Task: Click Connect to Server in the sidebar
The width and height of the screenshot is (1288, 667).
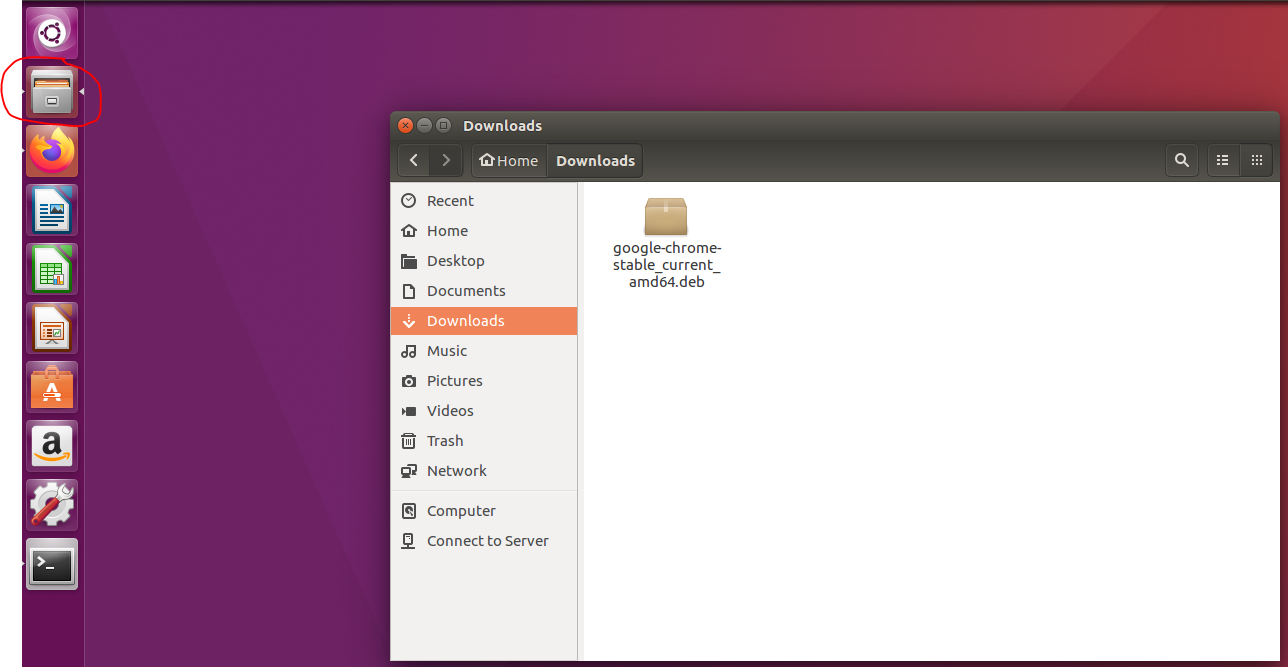Action: [484, 541]
